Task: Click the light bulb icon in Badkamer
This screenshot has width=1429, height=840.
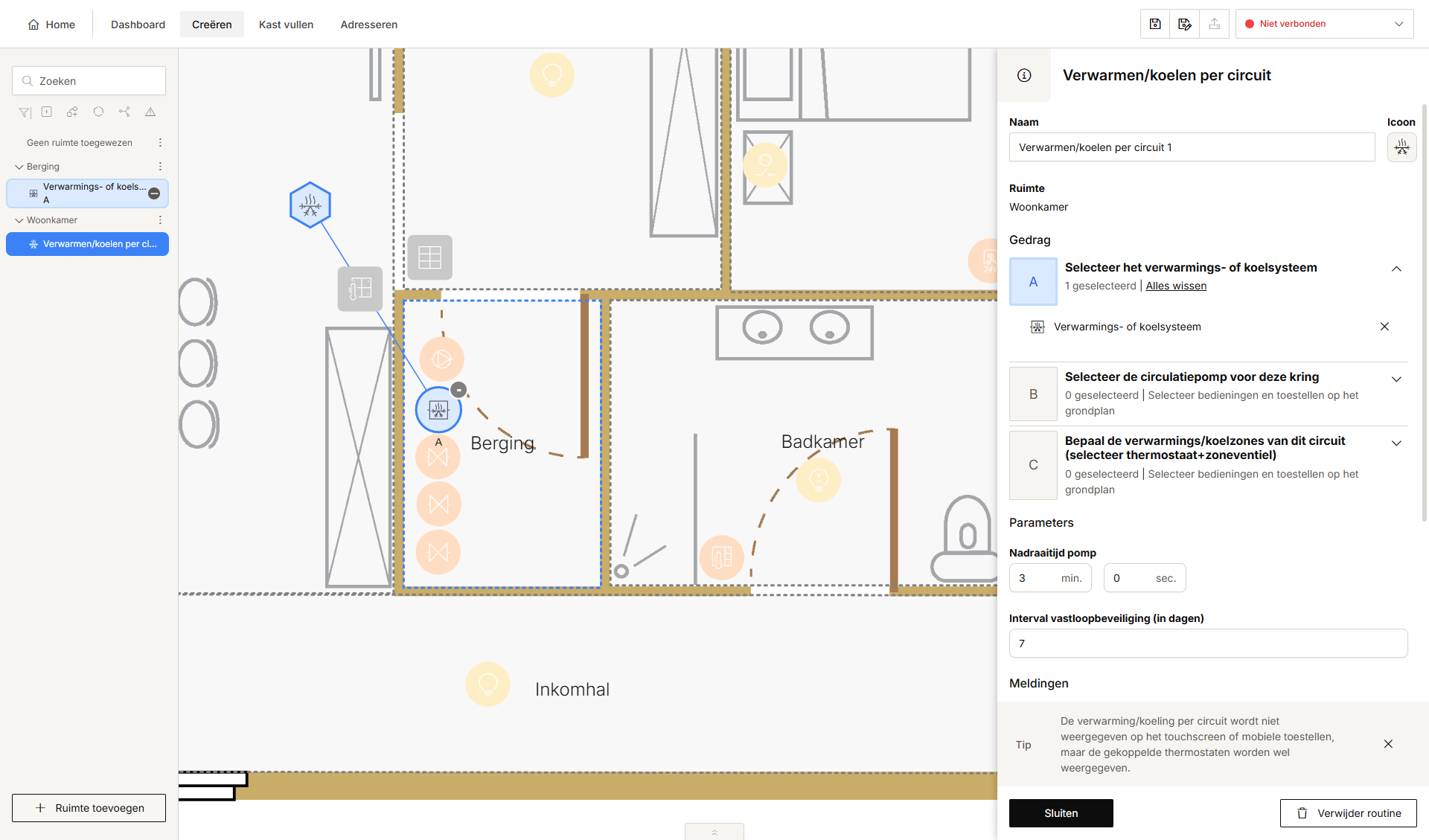Action: [x=819, y=480]
